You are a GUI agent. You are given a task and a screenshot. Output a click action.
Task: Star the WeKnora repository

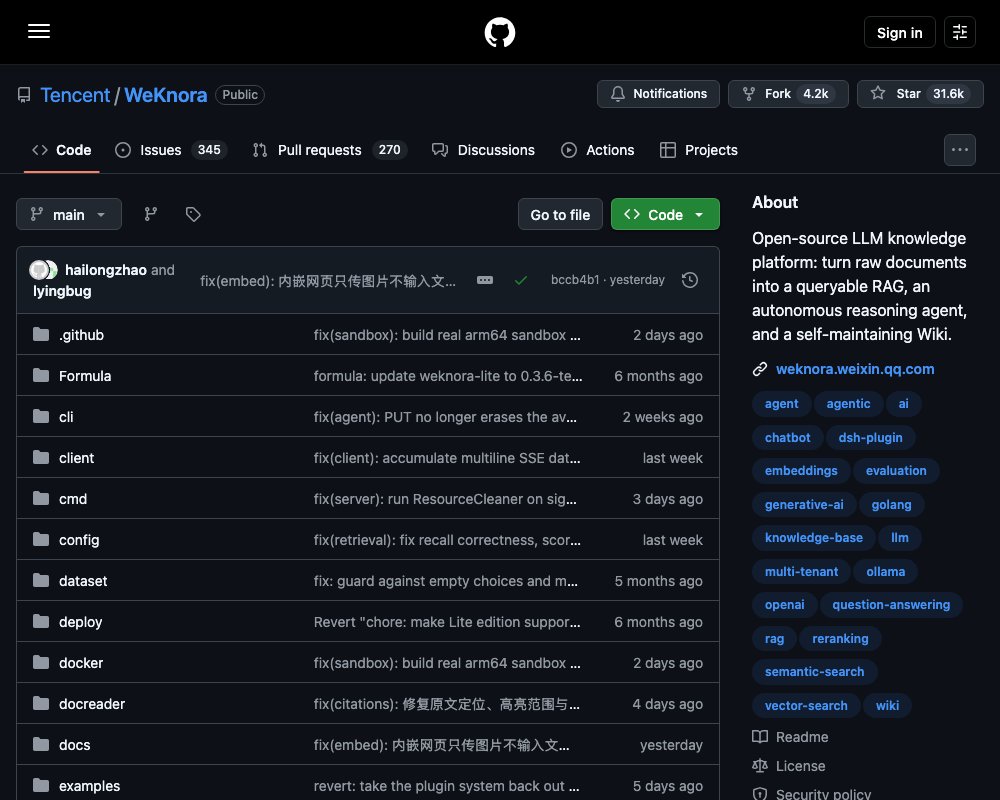click(920, 94)
